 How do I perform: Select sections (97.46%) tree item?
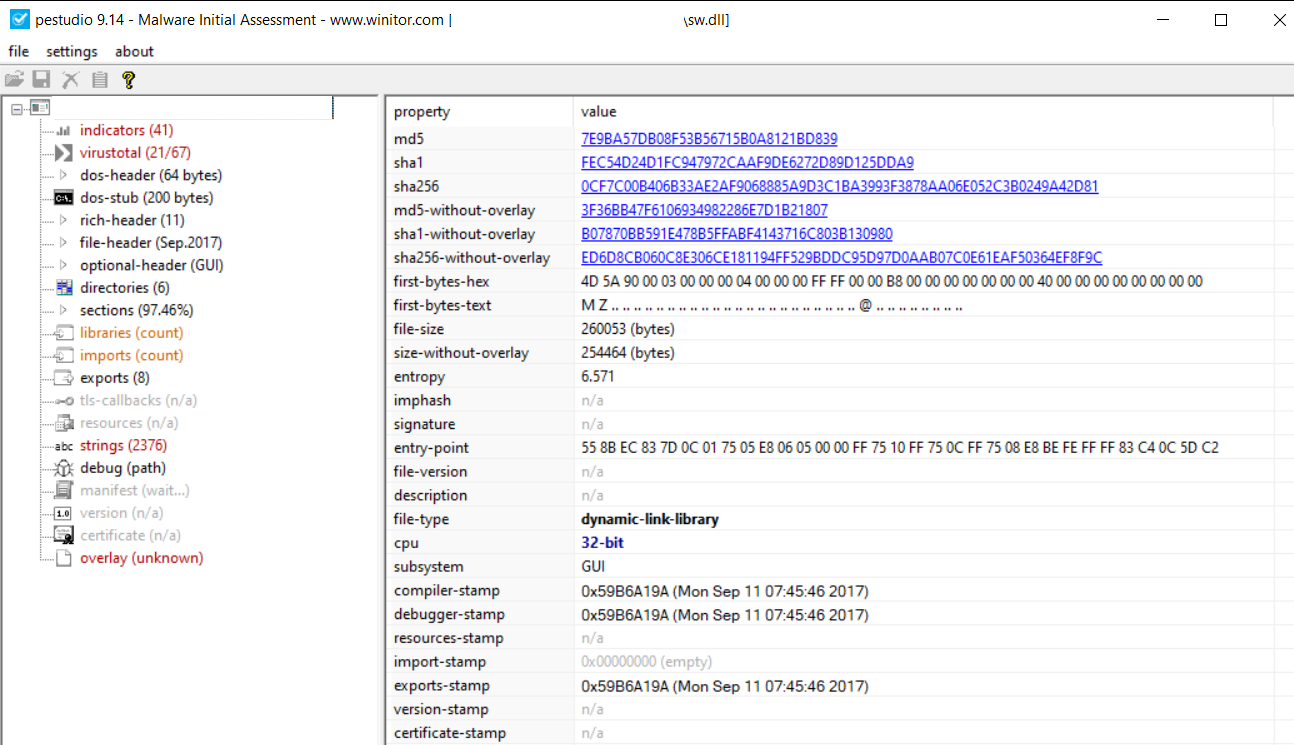137,310
